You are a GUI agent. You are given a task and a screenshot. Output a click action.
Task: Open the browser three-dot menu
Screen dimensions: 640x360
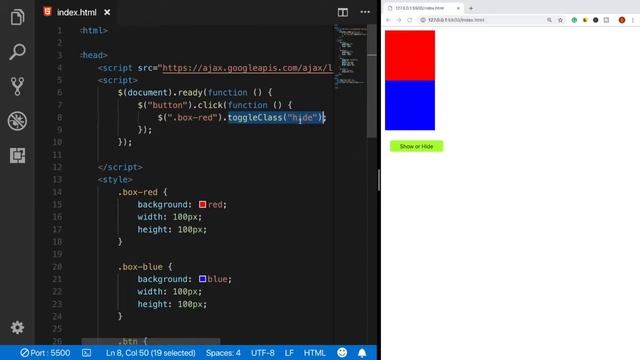coord(633,20)
